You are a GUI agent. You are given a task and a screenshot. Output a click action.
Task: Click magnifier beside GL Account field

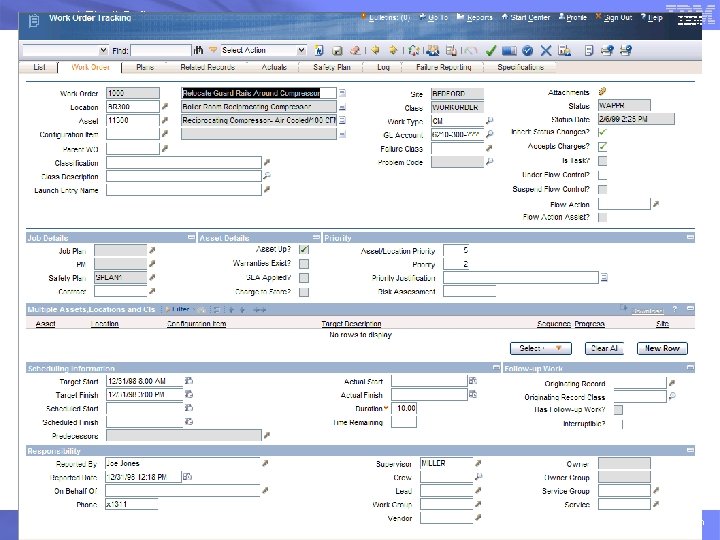pyautogui.click(x=489, y=134)
